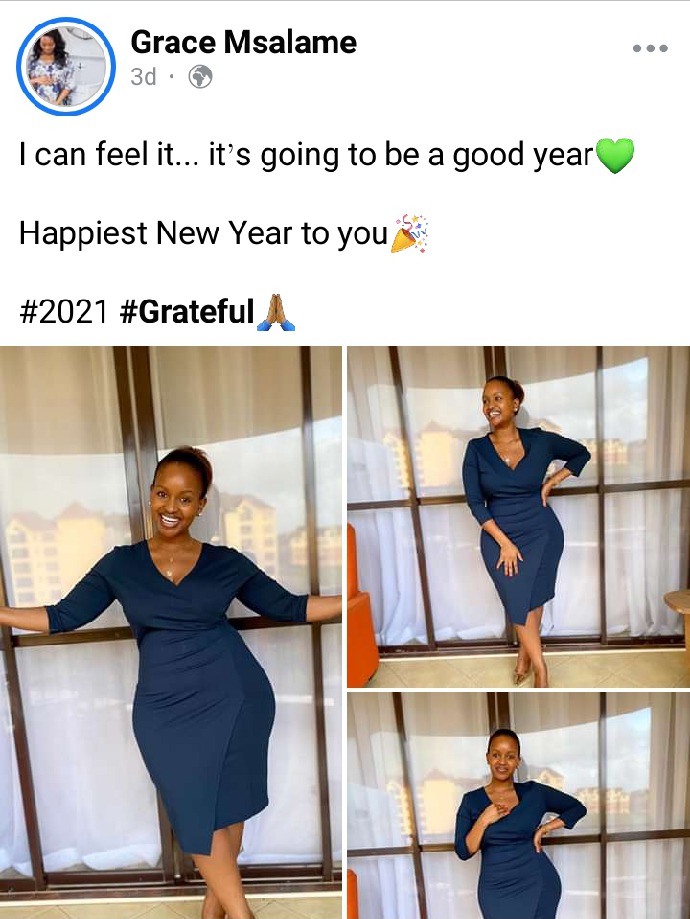Click the party popper emoji

[x=410, y=234]
